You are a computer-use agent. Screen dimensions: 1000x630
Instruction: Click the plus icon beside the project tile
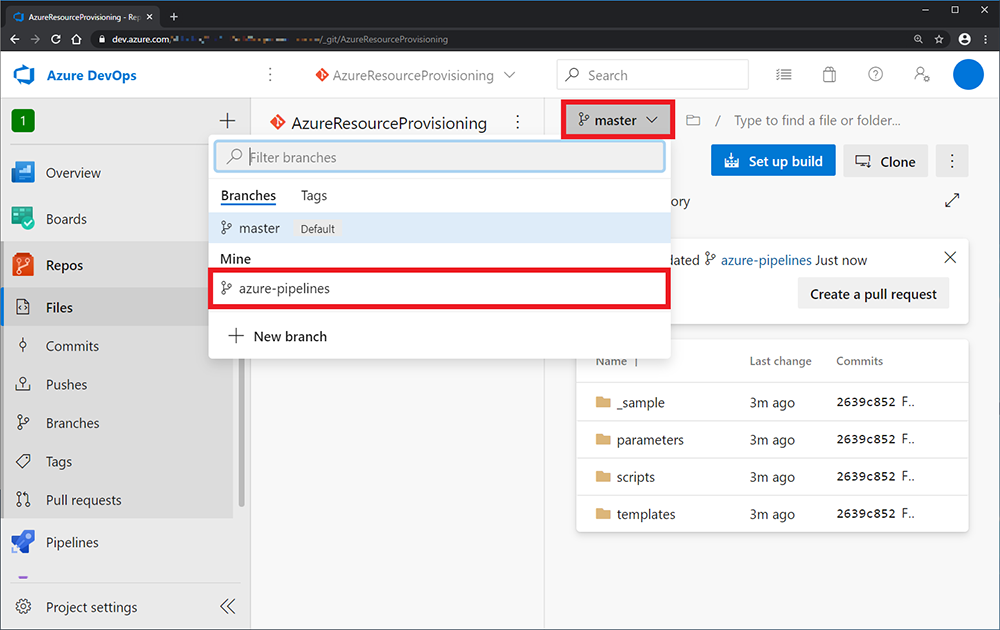click(x=227, y=121)
